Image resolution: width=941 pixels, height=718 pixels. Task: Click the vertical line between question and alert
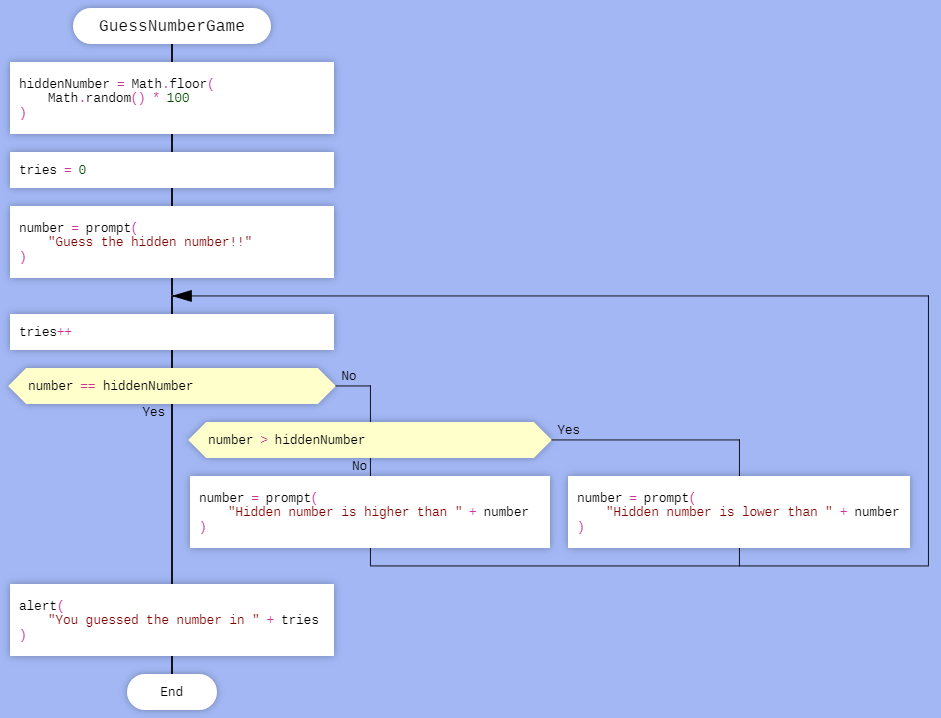click(172, 500)
